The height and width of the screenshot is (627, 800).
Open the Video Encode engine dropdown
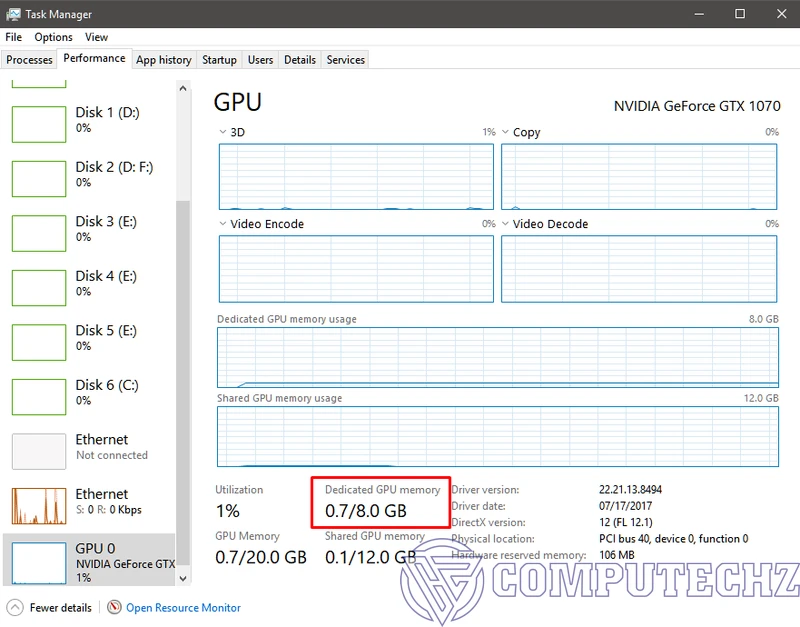[222, 223]
